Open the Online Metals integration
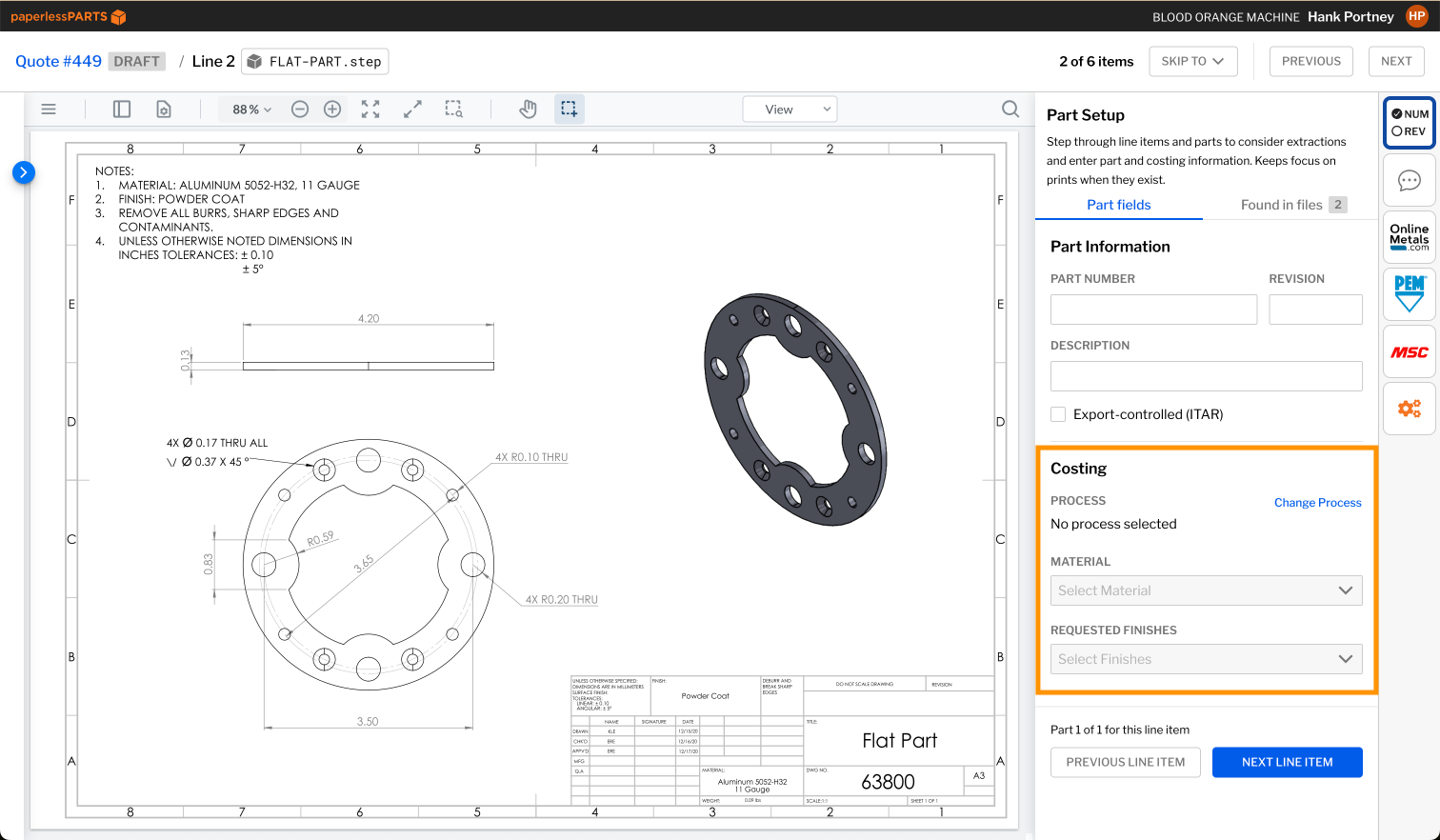1440x840 pixels. (1410, 236)
